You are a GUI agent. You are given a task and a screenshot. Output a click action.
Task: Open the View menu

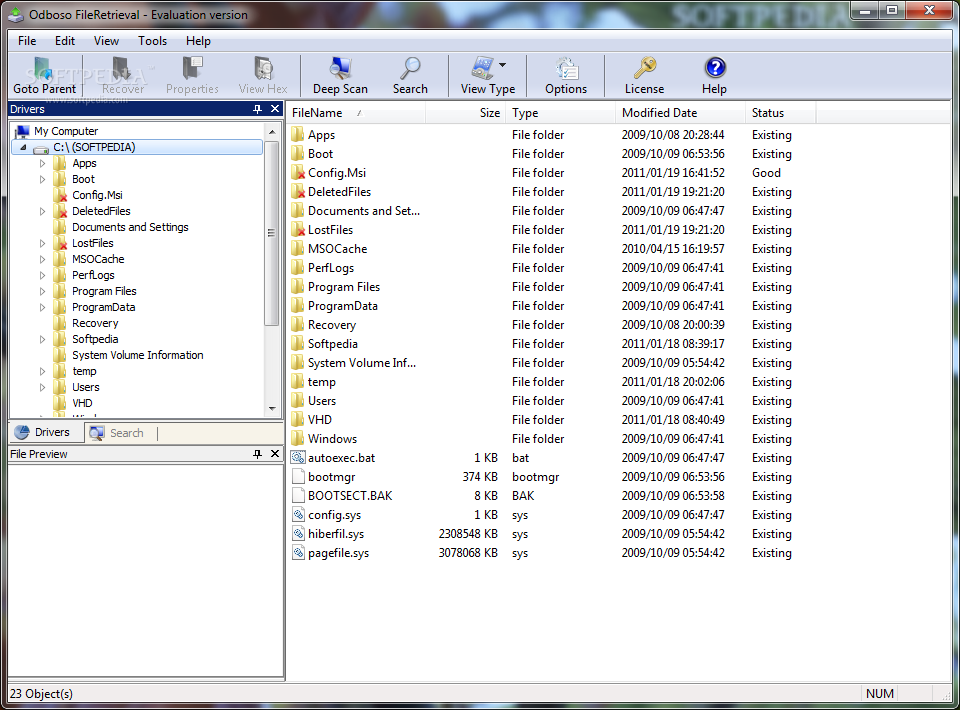click(x=106, y=41)
